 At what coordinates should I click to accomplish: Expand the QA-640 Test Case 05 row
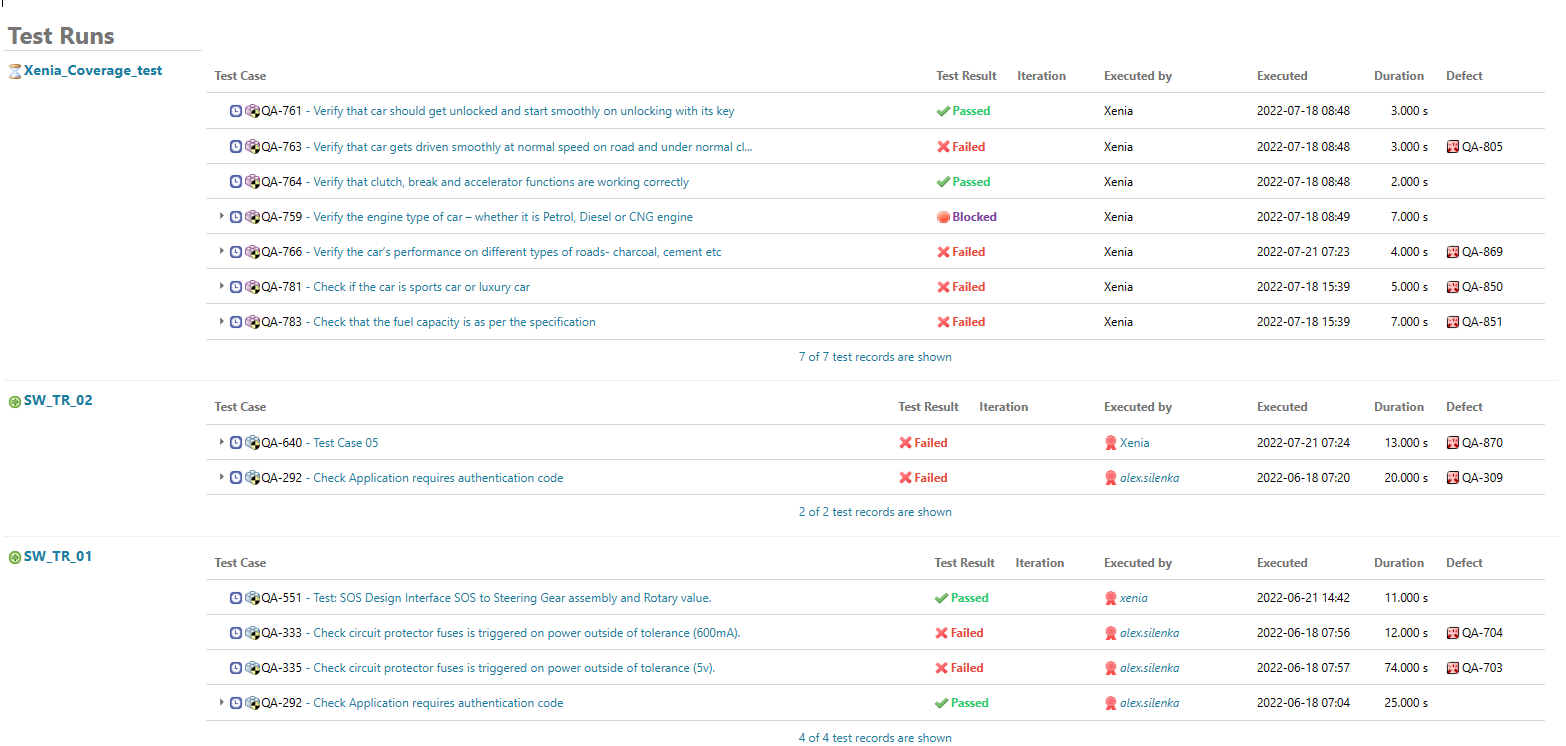coord(222,442)
